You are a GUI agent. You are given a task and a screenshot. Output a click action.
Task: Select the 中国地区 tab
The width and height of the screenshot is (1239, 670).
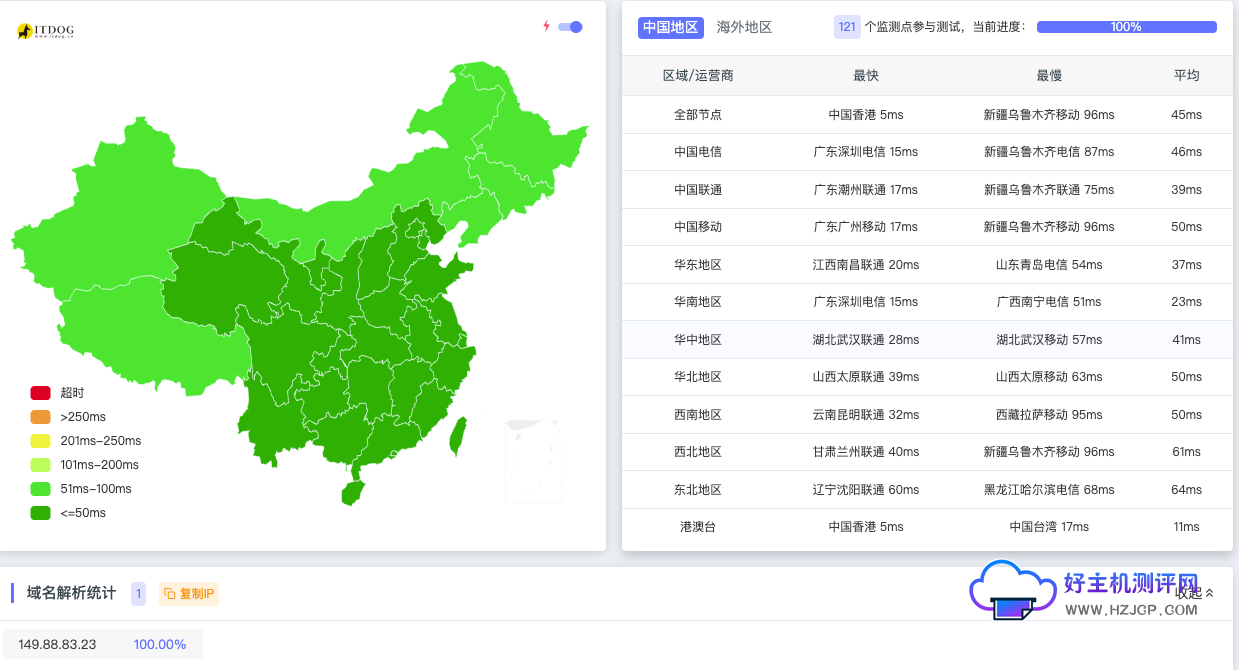click(670, 27)
